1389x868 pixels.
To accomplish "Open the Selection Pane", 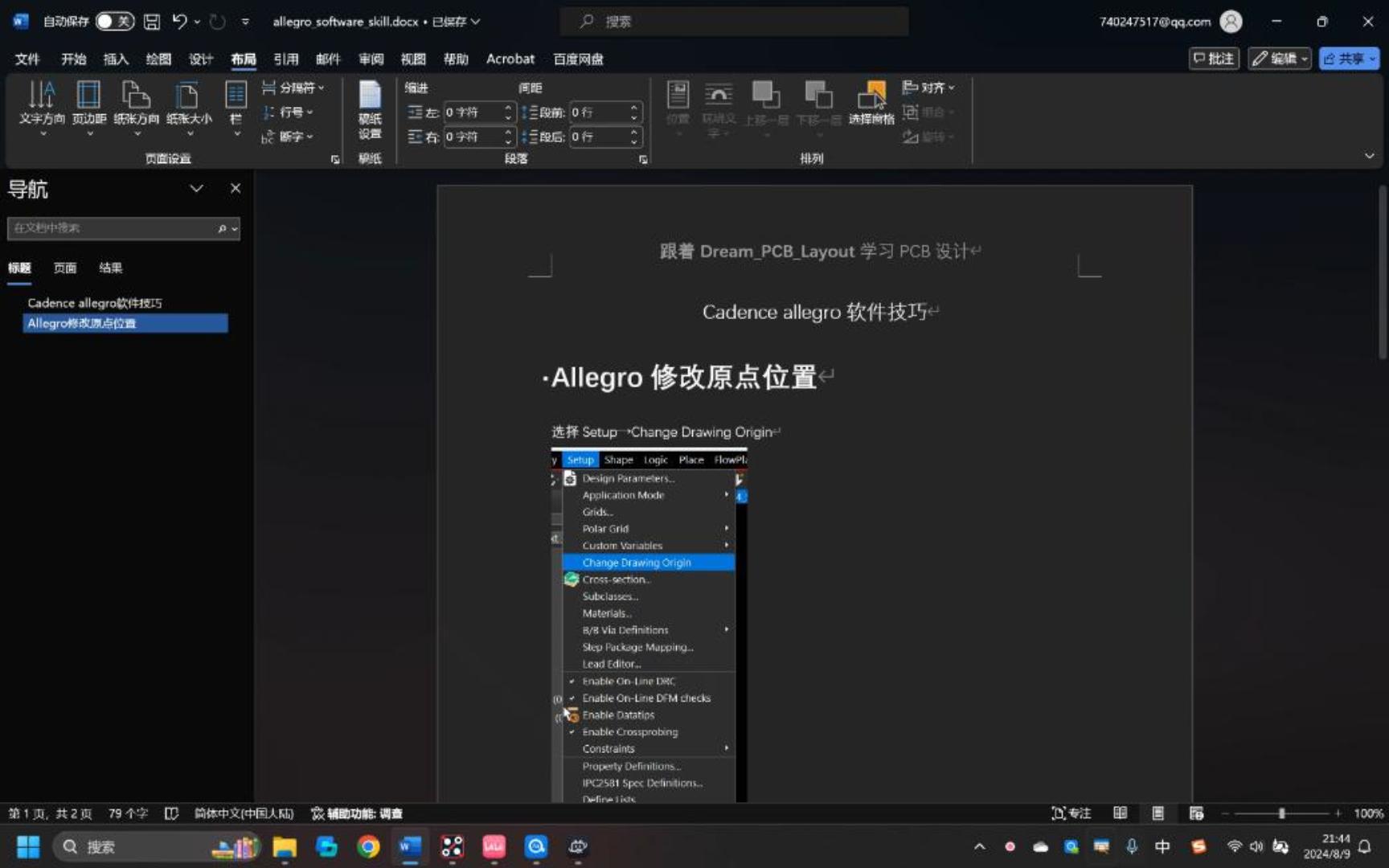I will (x=871, y=103).
